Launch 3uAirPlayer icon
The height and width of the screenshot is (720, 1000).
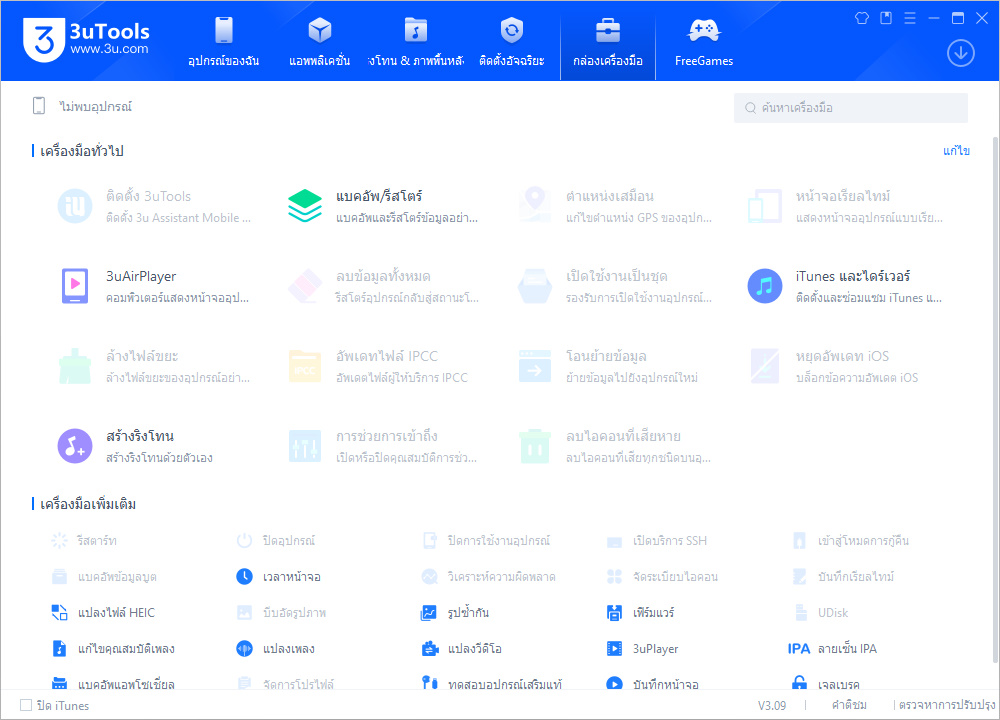(x=75, y=286)
